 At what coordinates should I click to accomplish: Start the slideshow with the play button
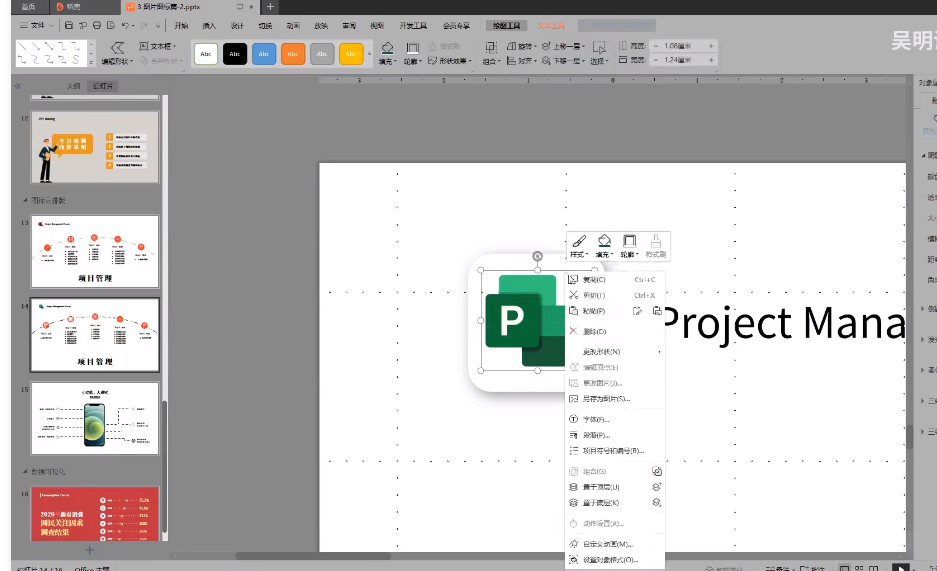pos(901,567)
